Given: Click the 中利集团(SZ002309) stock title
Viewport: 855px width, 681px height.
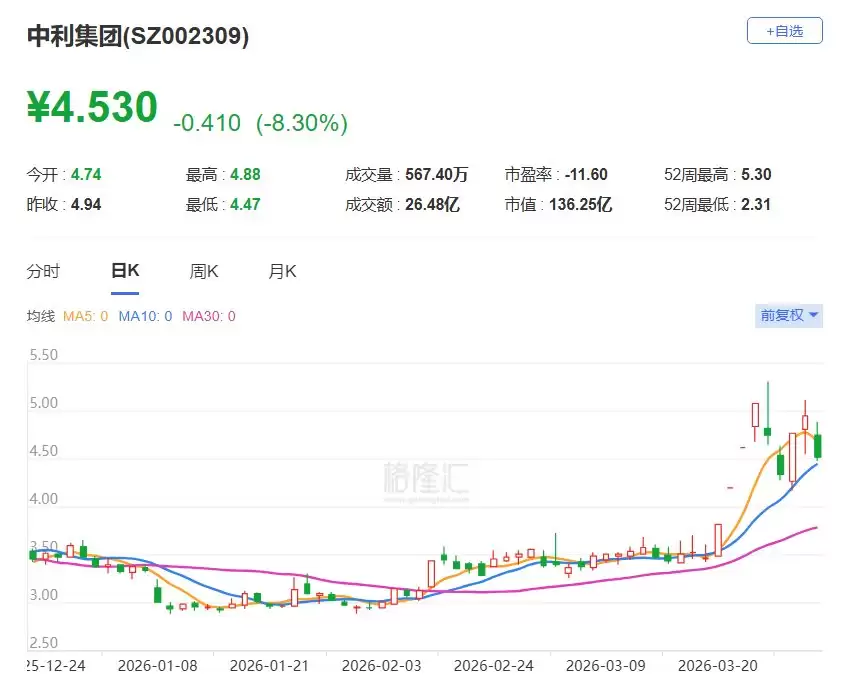Looking at the screenshot, I should 138,37.
